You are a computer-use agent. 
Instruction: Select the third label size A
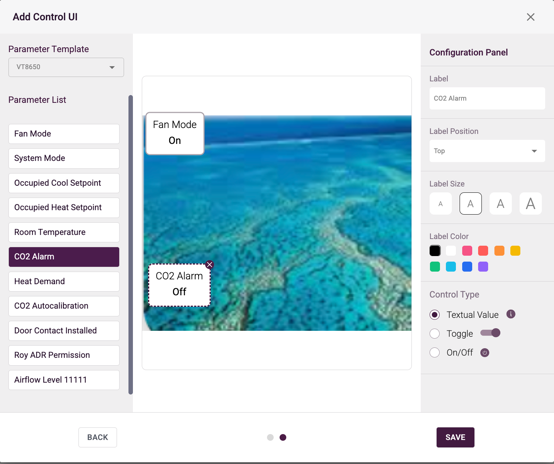pos(500,204)
